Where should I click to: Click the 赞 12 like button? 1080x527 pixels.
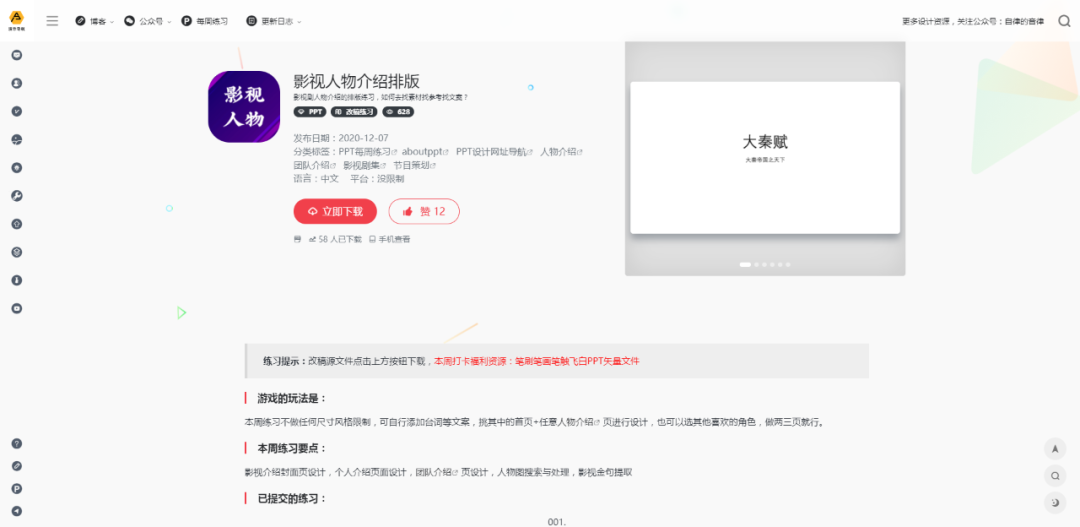(x=424, y=211)
